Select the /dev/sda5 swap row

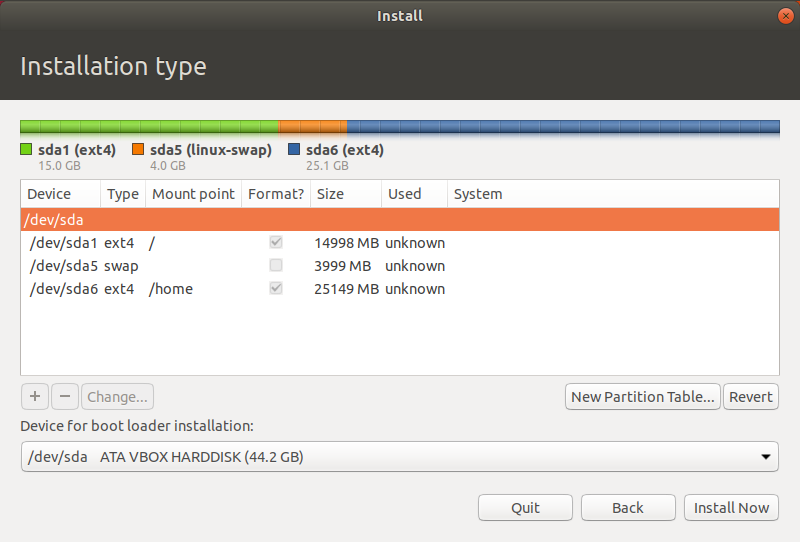[x=400, y=265]
